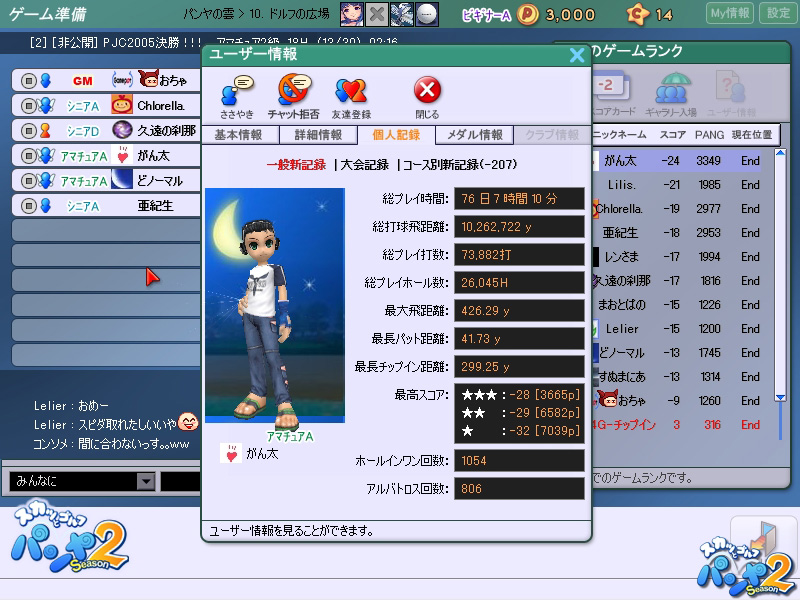This screenshot has height=600, width=800.
Task: Click the Chlorella player avatar icon
Action: point(122,105)
